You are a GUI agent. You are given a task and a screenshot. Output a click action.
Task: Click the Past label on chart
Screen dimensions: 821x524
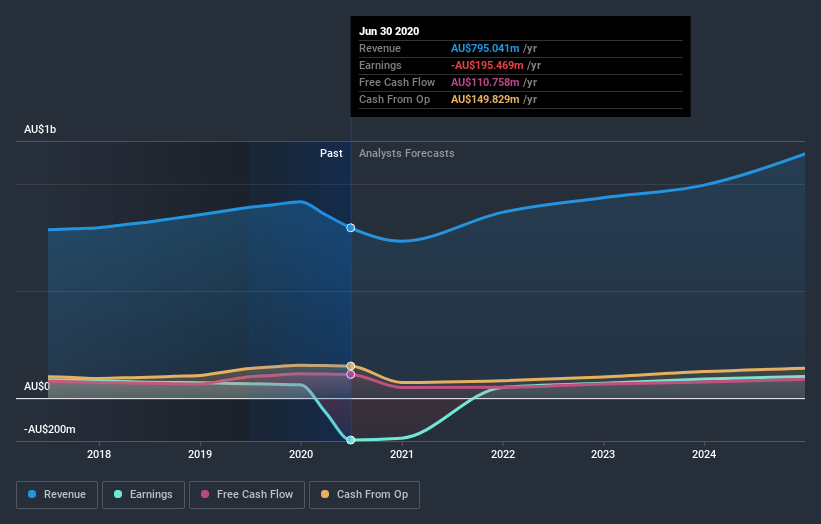(331, 153)
